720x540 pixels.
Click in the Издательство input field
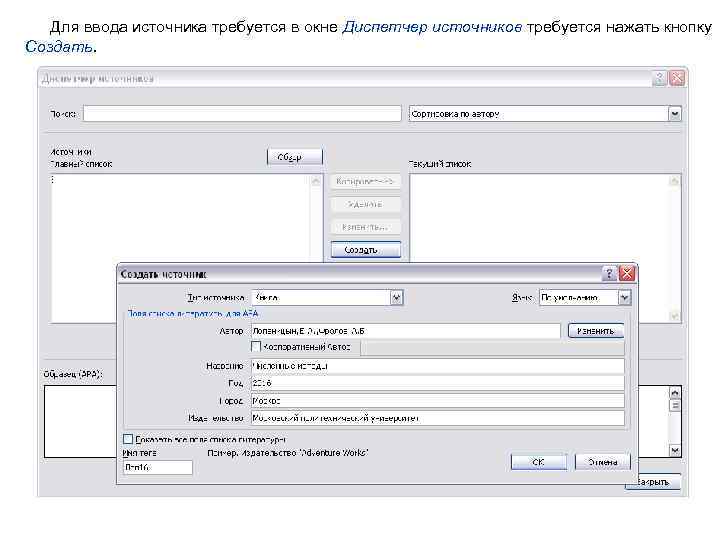coord(438,418)
